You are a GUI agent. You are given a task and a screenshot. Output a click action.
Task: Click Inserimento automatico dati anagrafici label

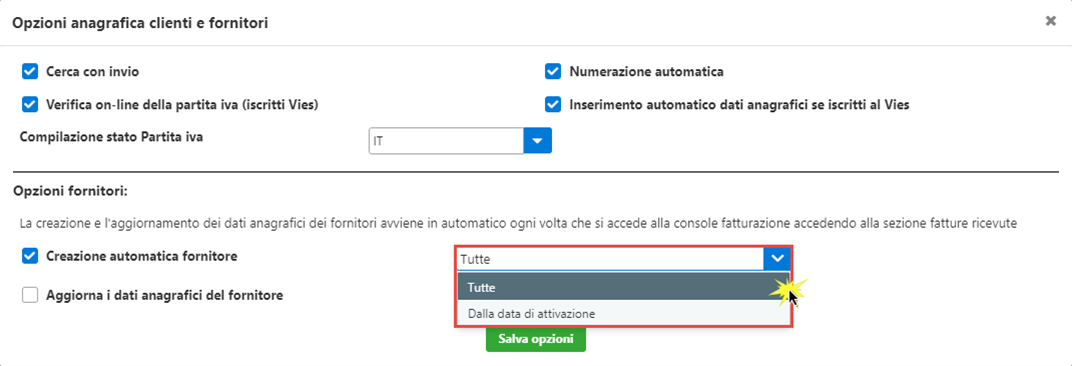click(x=739, y=105)
